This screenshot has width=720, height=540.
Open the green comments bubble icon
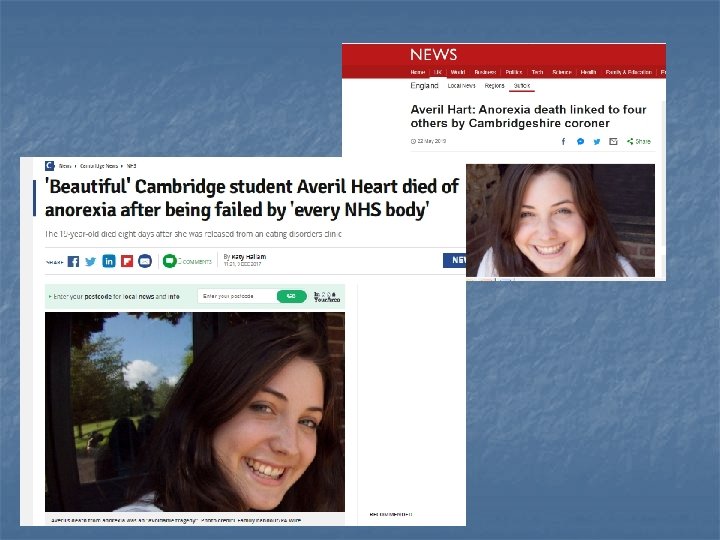[x=169, y=261]
